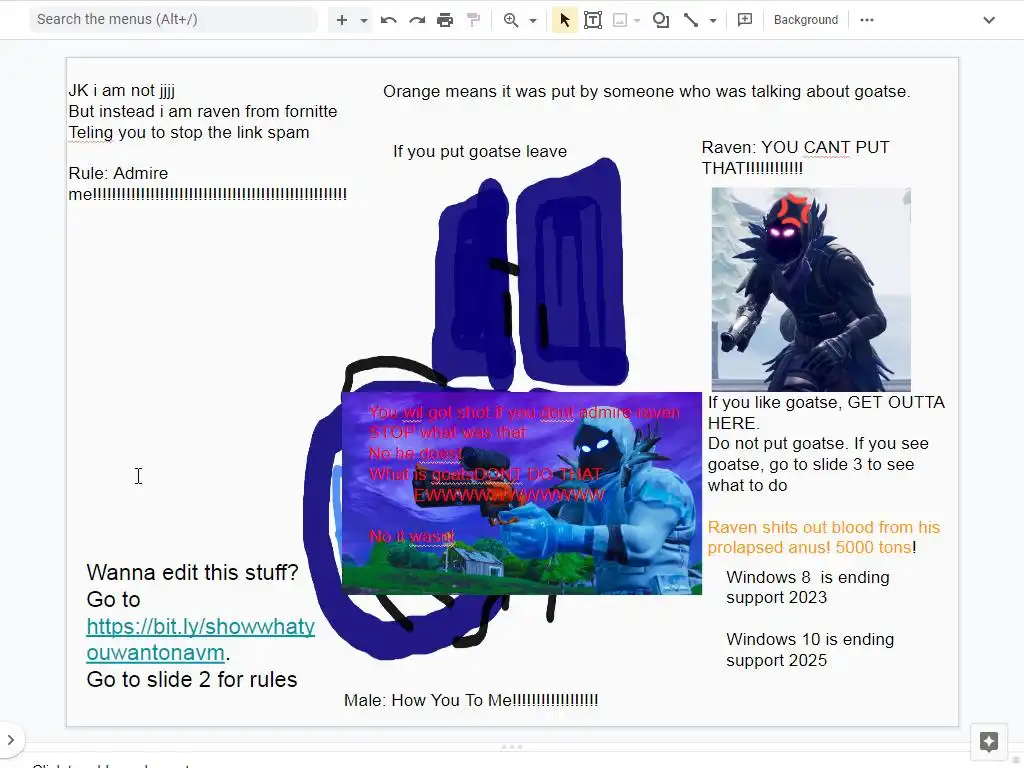Click the 'If you put goatse leave' text
The width and height of the screenshot is (1024, 768).
(480, 152)
